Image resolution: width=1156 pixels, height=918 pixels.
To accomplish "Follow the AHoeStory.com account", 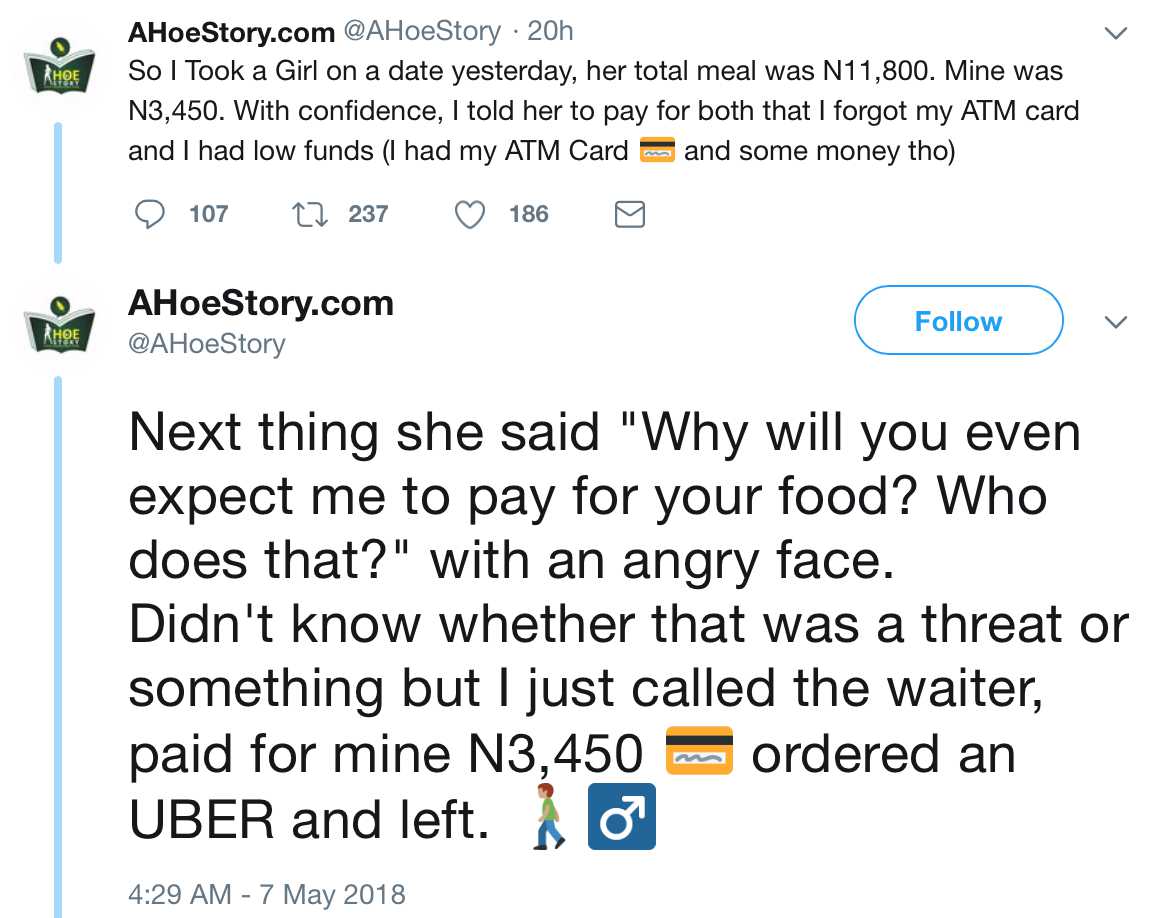I will (x=957, y=321).
